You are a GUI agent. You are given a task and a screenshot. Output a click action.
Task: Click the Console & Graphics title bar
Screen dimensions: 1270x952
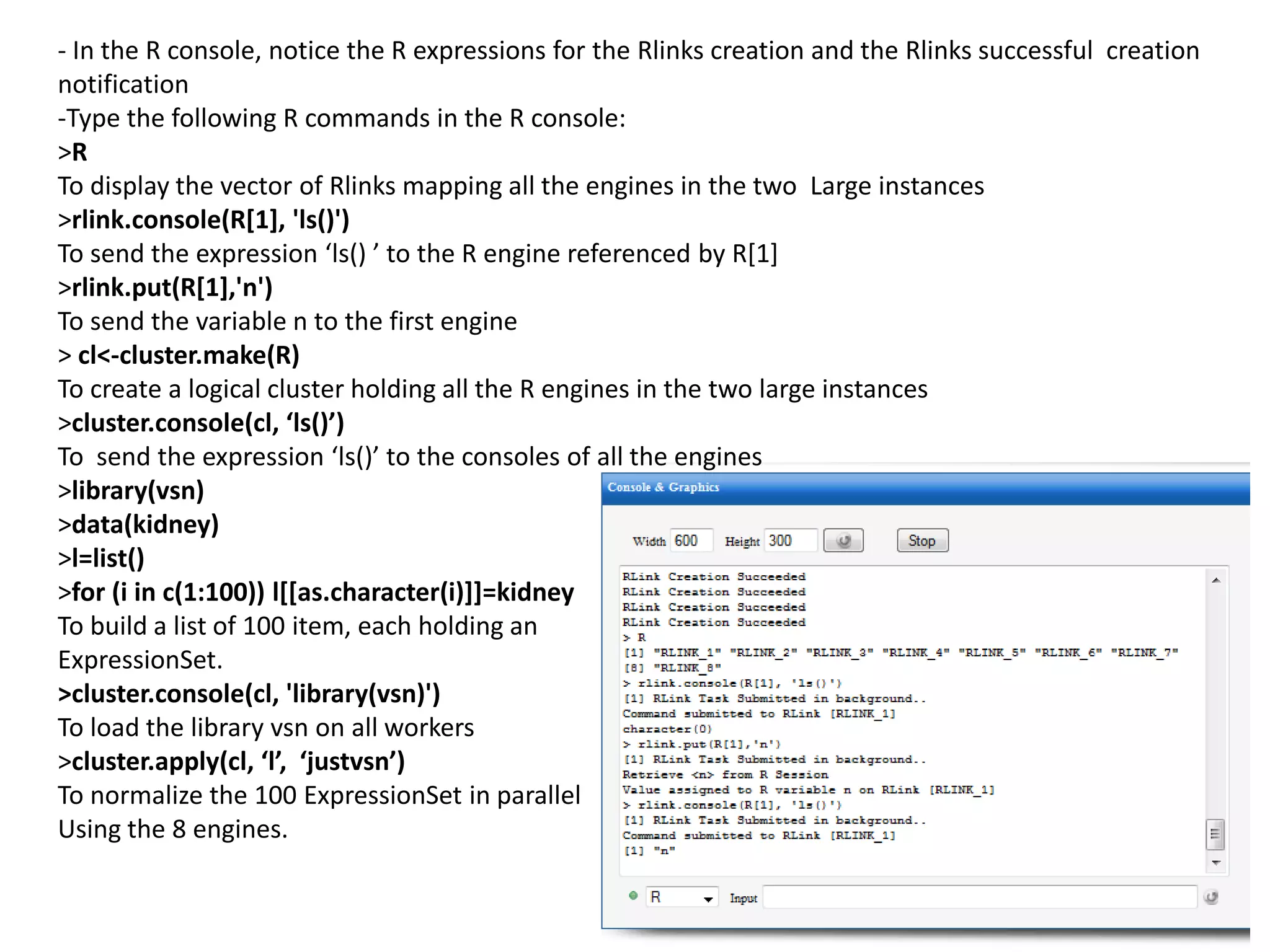[926, 488]
